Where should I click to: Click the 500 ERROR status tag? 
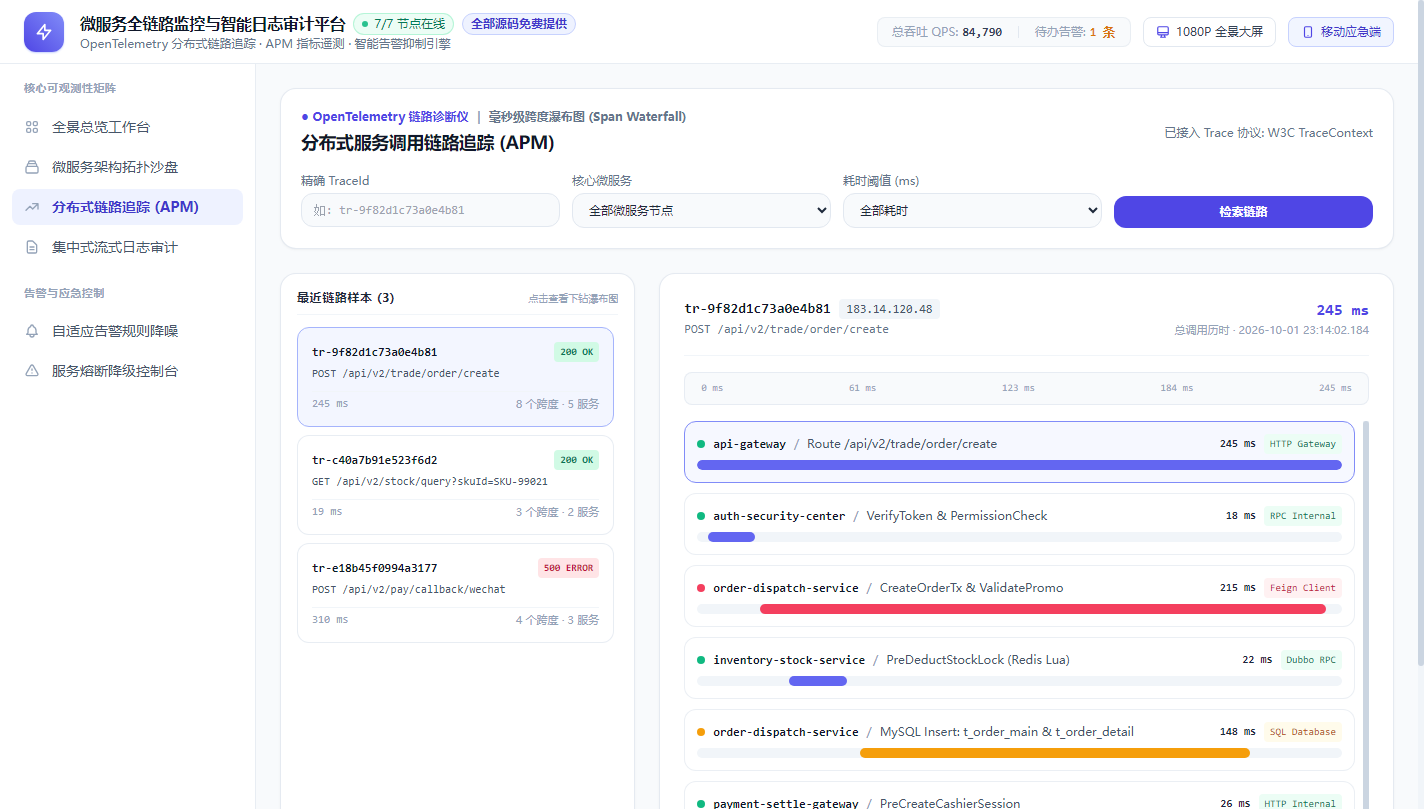coord(568,568)
